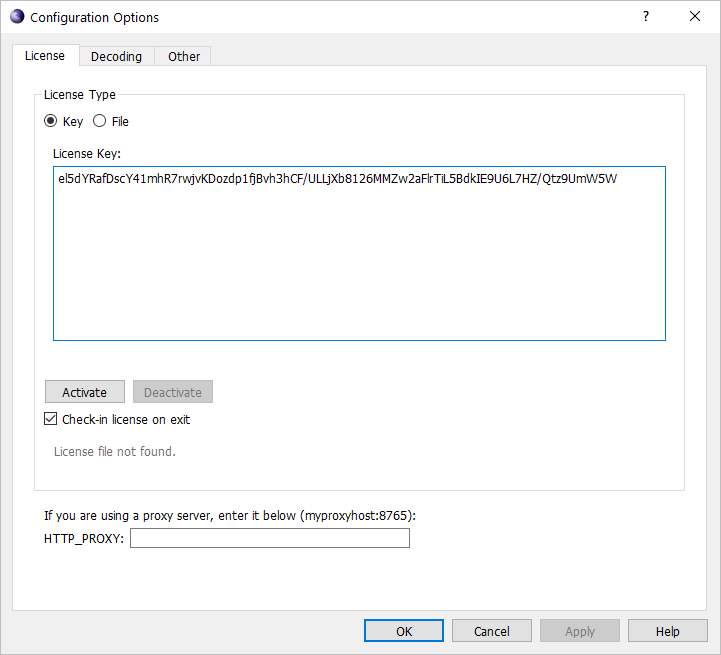Screen dimensions: 721x655
Task: Click Cancel to discard changes
Action: coord(491,631)
